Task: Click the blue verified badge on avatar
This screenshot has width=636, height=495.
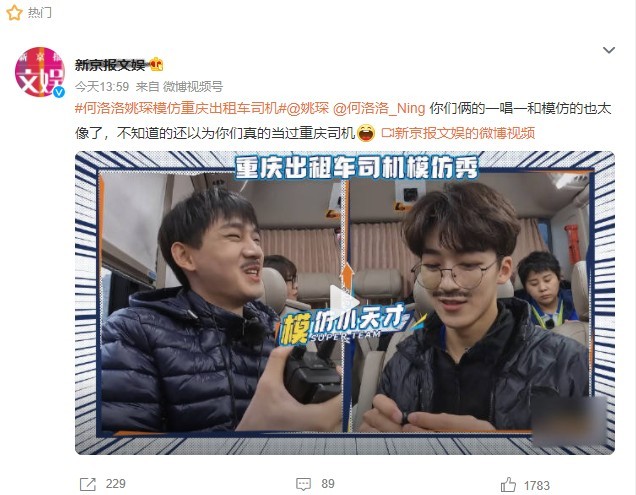Action: (59, 92)
